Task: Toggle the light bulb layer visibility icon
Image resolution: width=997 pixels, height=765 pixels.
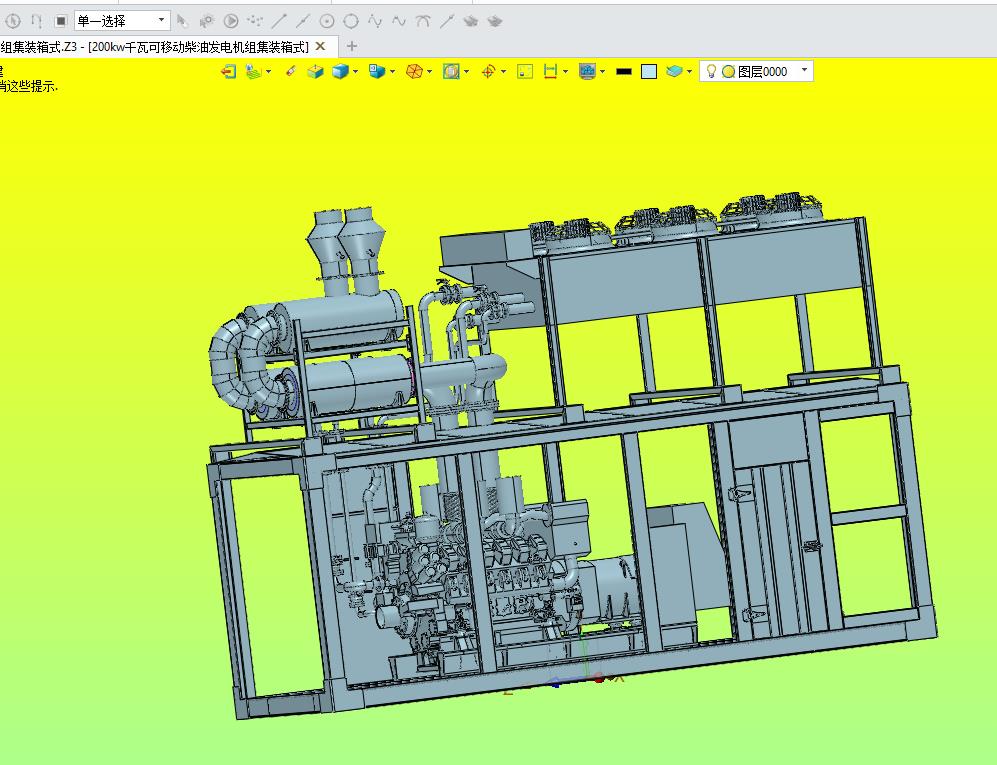Action: point(712,71)
